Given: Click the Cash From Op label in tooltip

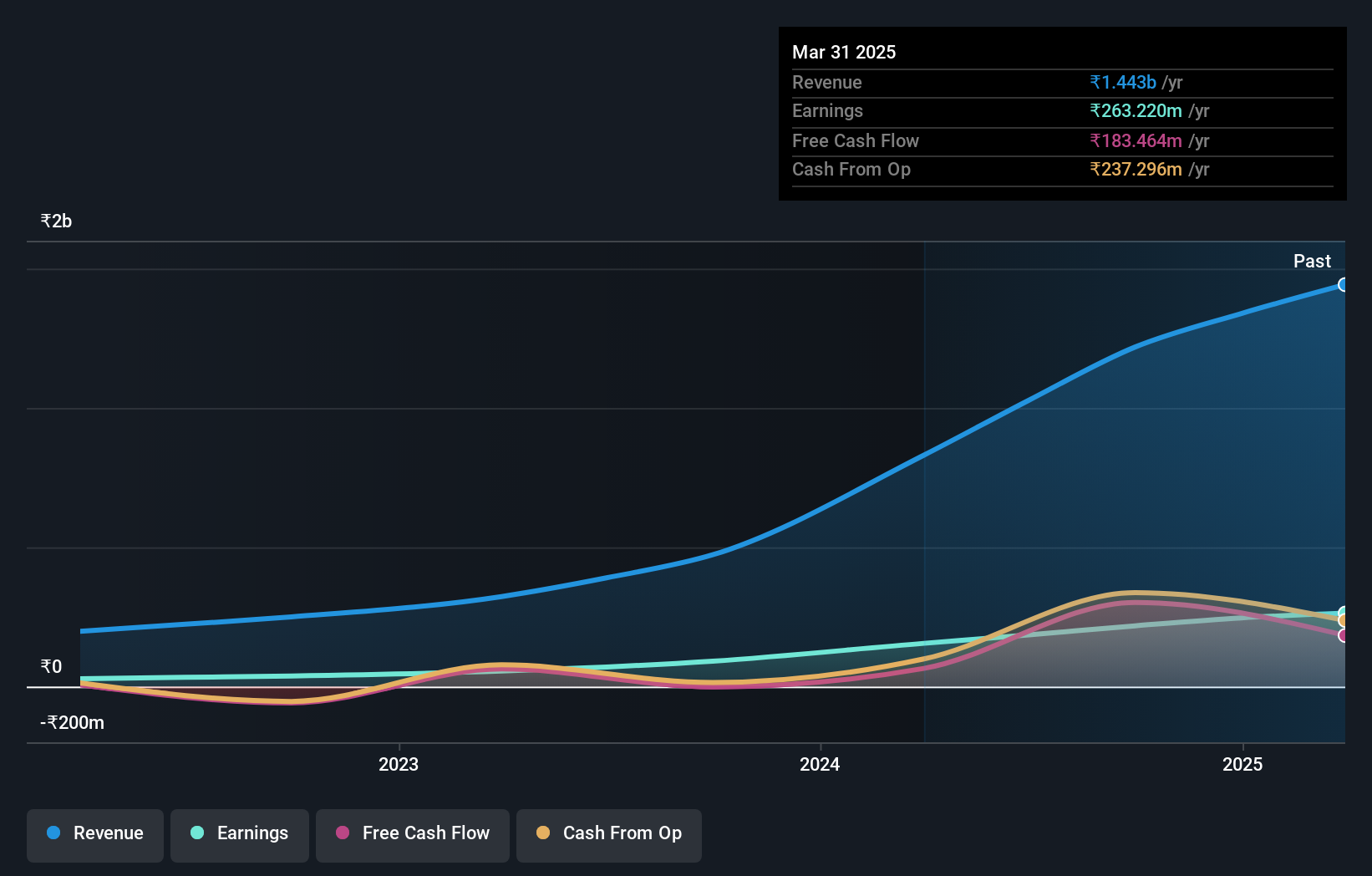Looking at the screenshot, I should (851, 169).
